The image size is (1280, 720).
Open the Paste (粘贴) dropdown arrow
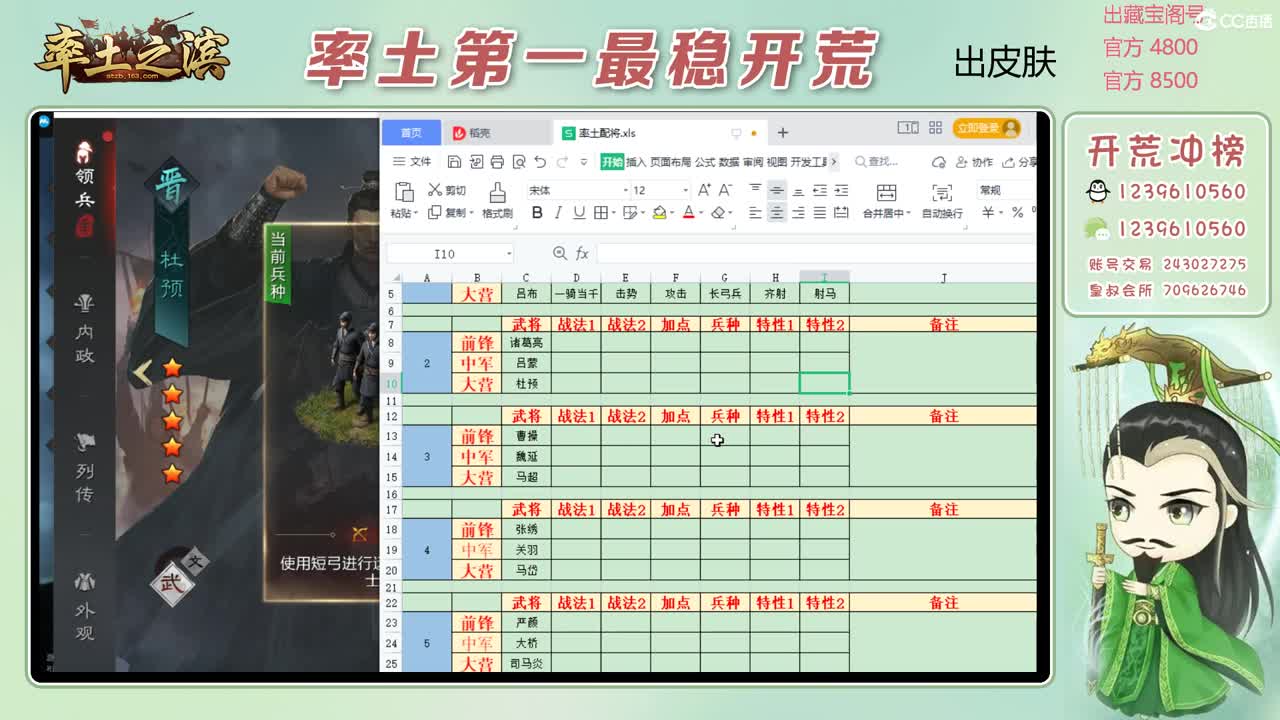click(x=414, y=213)
